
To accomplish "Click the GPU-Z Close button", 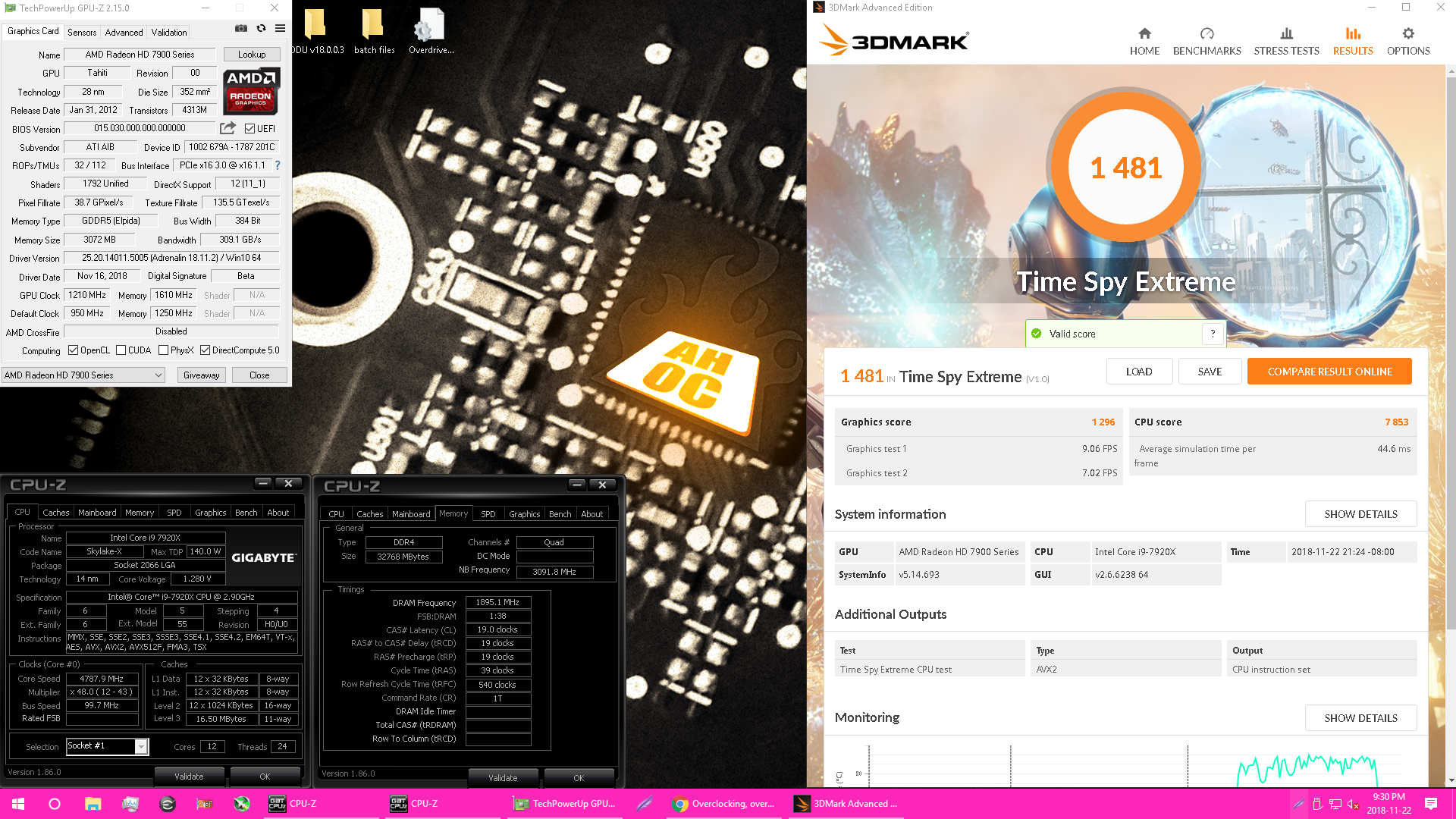I will click(259, 375).
